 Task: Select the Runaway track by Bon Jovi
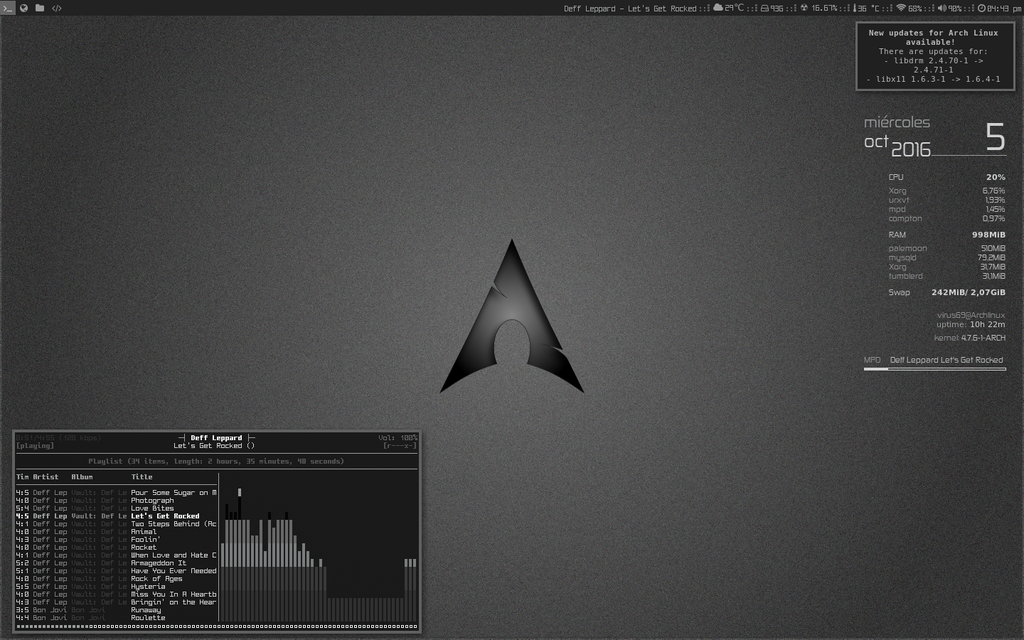click(116, 610)
